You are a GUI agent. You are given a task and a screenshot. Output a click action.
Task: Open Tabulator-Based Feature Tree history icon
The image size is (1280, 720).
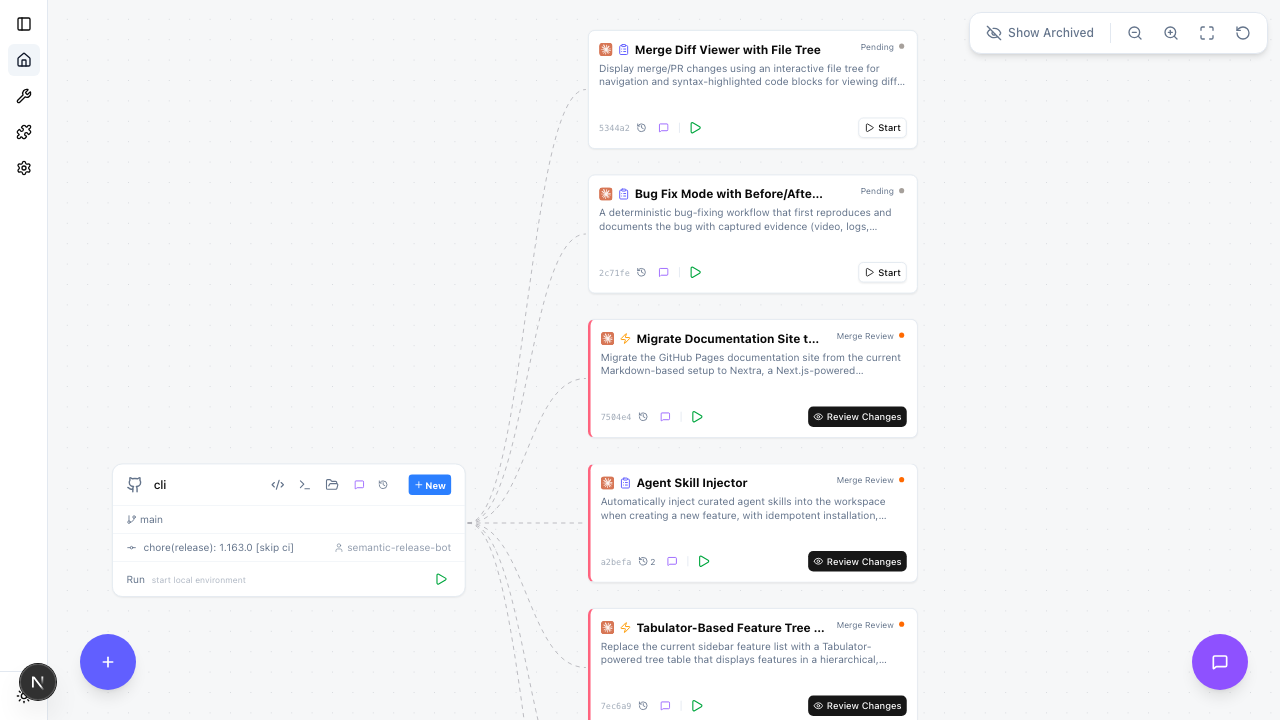643,706
